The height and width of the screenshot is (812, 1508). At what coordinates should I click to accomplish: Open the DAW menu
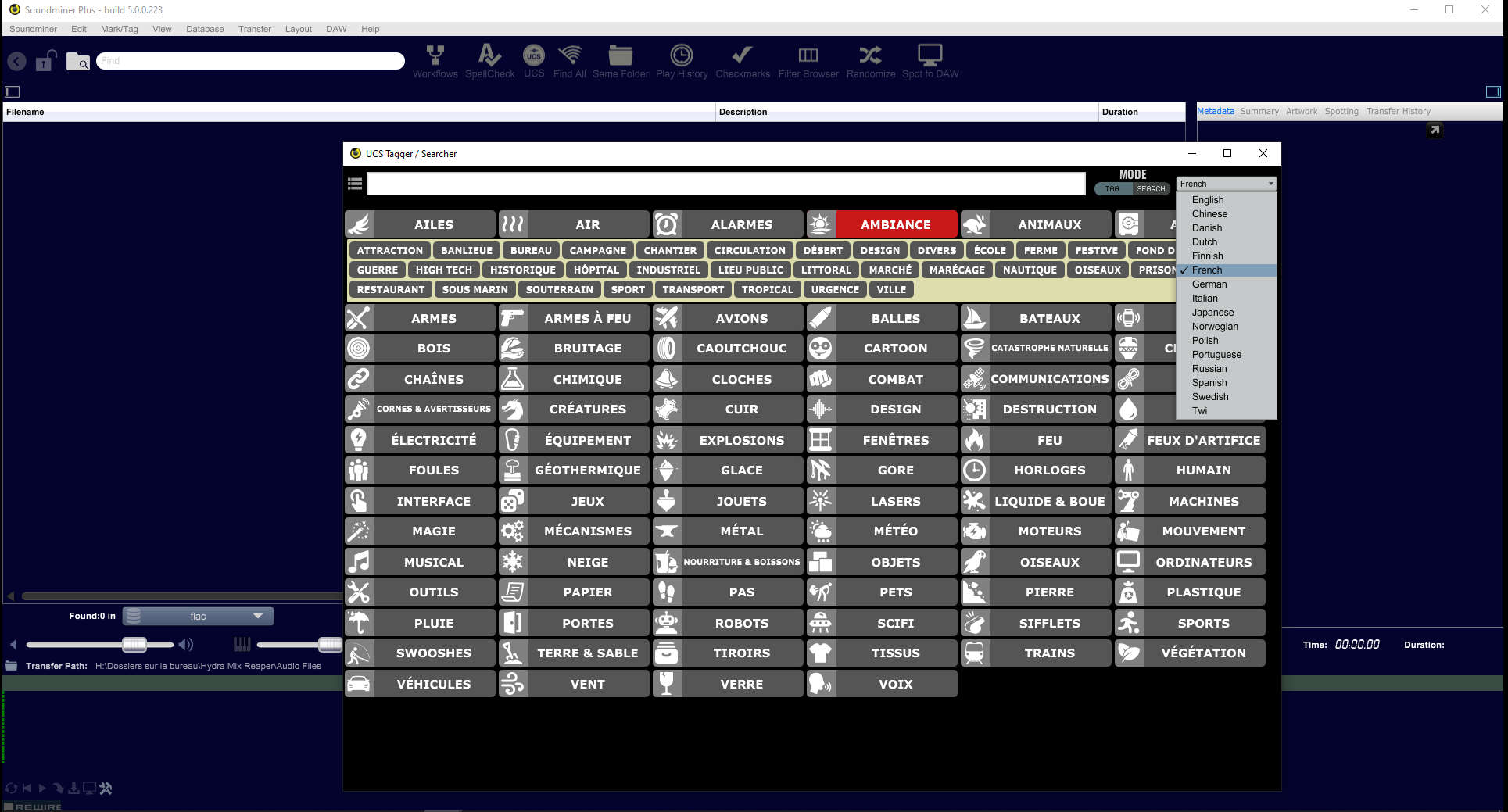coord(336,29)
